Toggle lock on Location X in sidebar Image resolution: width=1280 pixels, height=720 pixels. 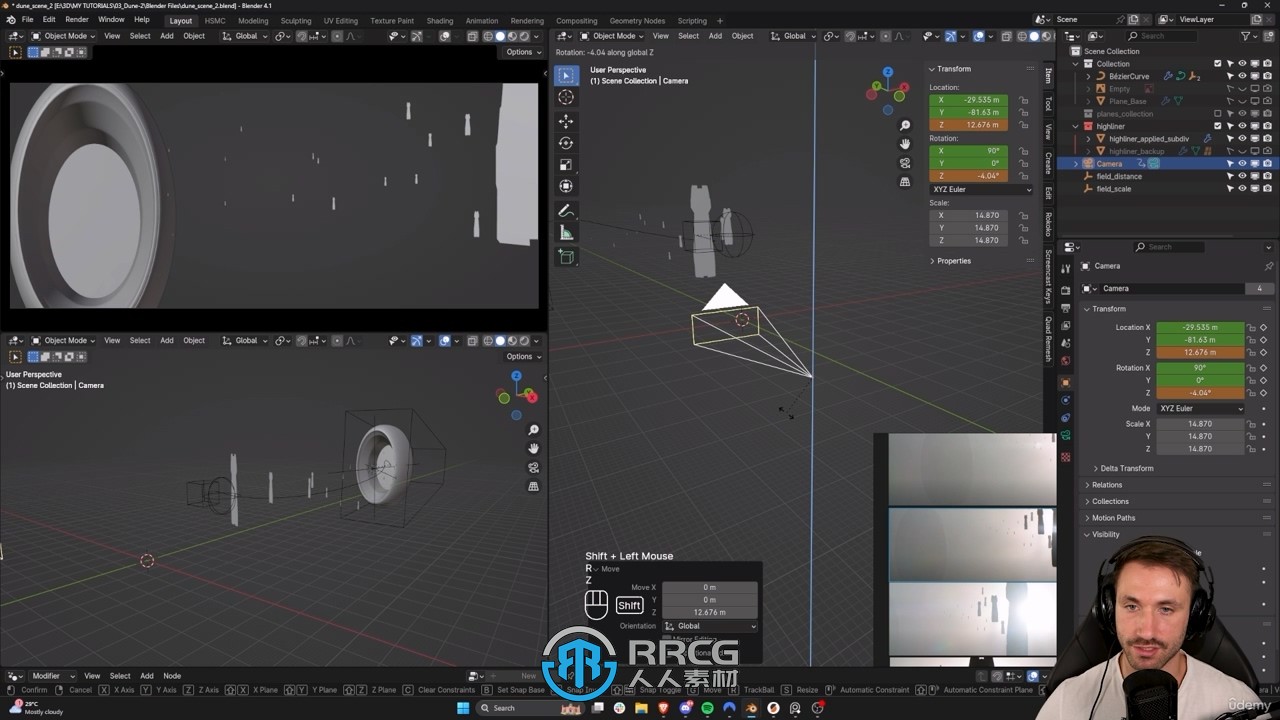pyautogui.click(x=1023, y=100)
